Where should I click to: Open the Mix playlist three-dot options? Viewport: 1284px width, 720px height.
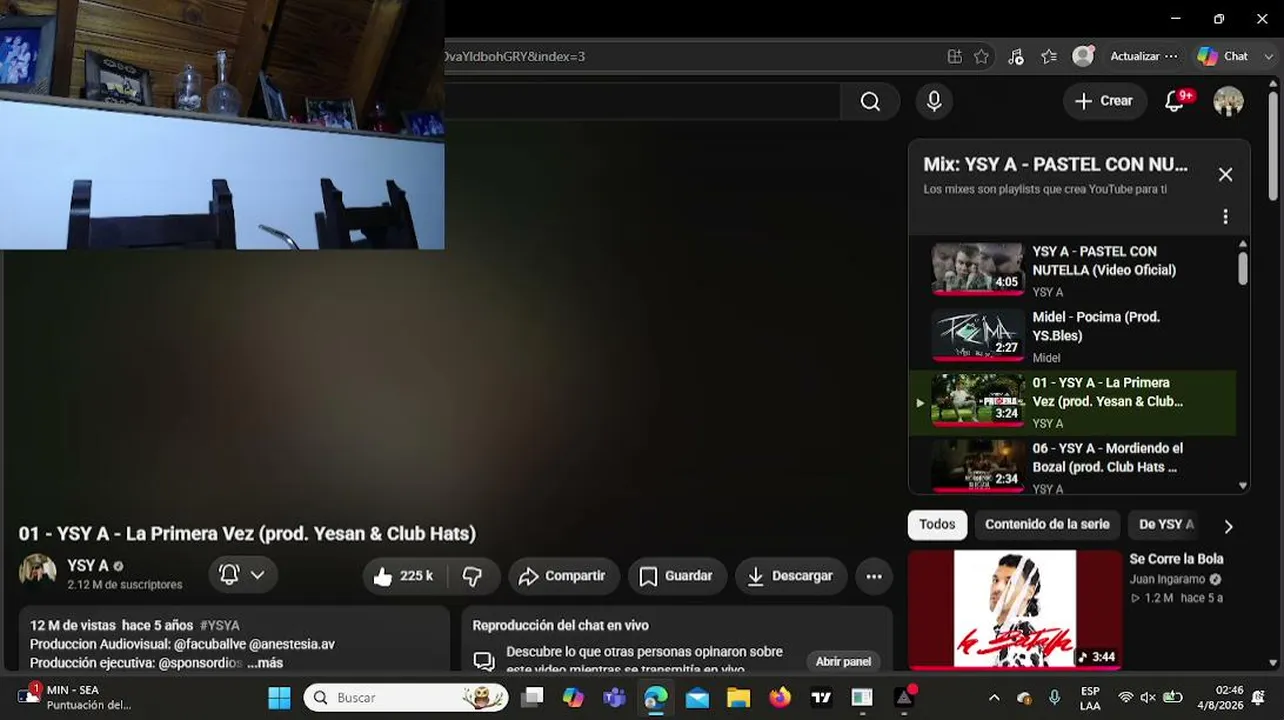click(x=1225, y=216)
